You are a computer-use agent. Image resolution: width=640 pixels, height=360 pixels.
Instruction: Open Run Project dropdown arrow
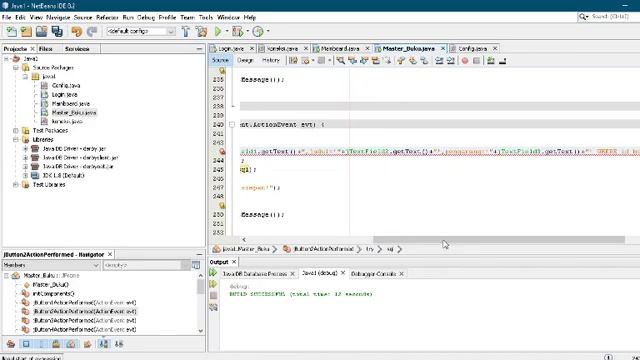pyautogui.click(x=227, y=31)
